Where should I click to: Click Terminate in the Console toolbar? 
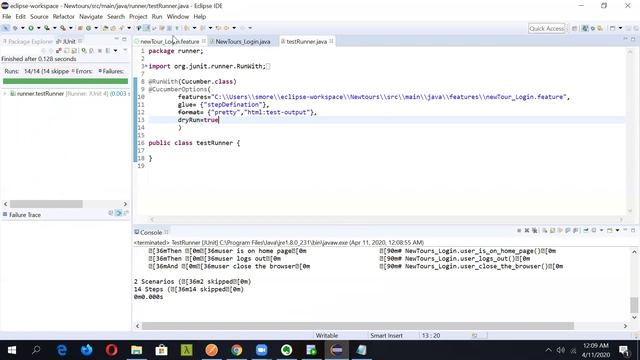point(519,231)
